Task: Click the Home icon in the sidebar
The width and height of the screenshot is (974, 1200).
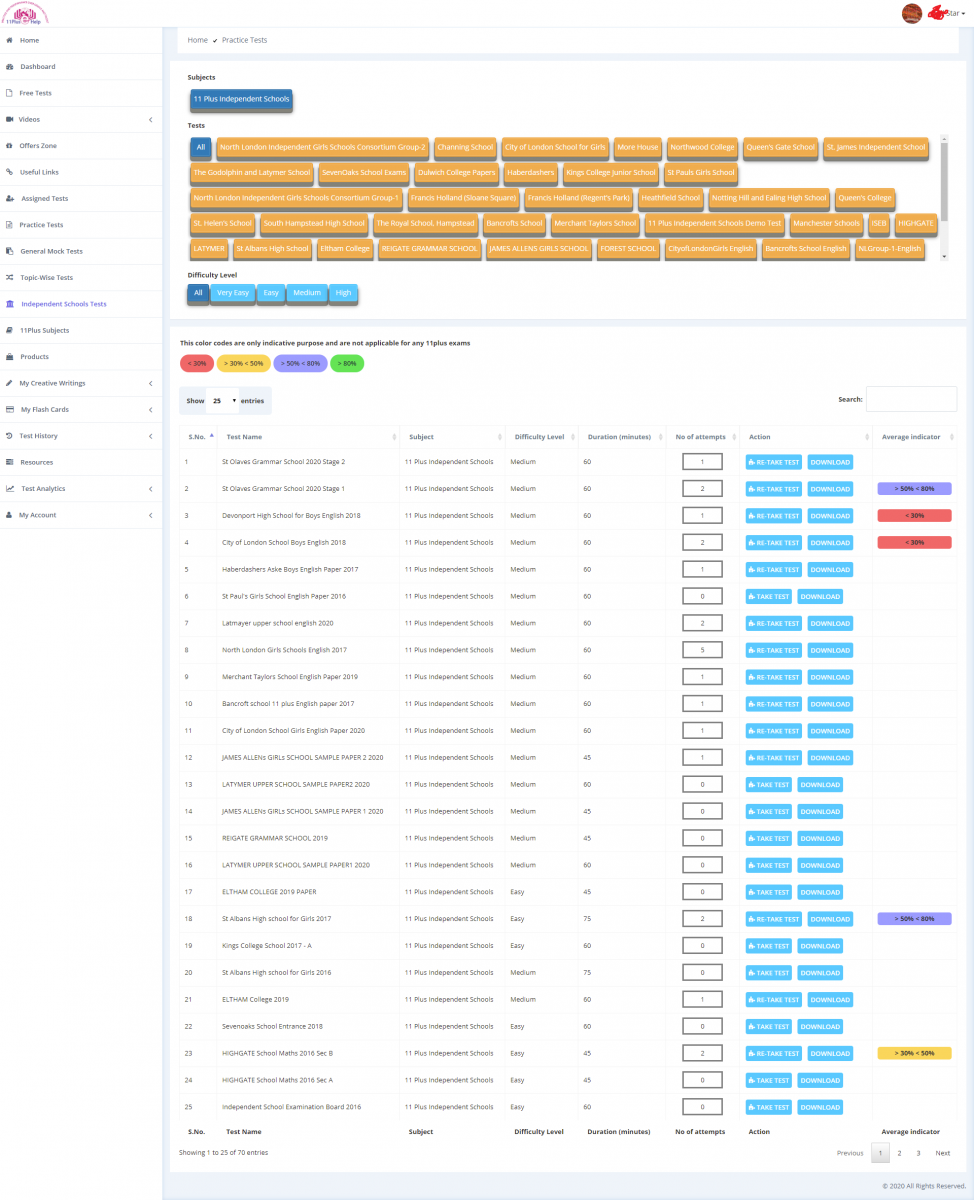Action: click(x=10, y=40)
